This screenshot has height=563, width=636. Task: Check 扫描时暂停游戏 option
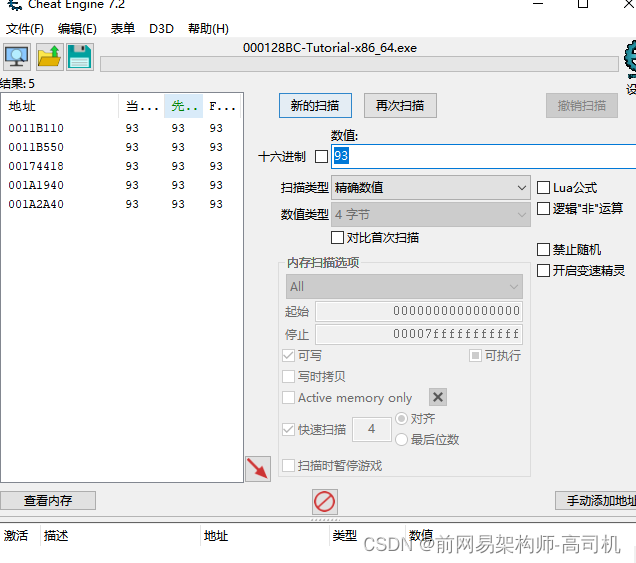288,466
